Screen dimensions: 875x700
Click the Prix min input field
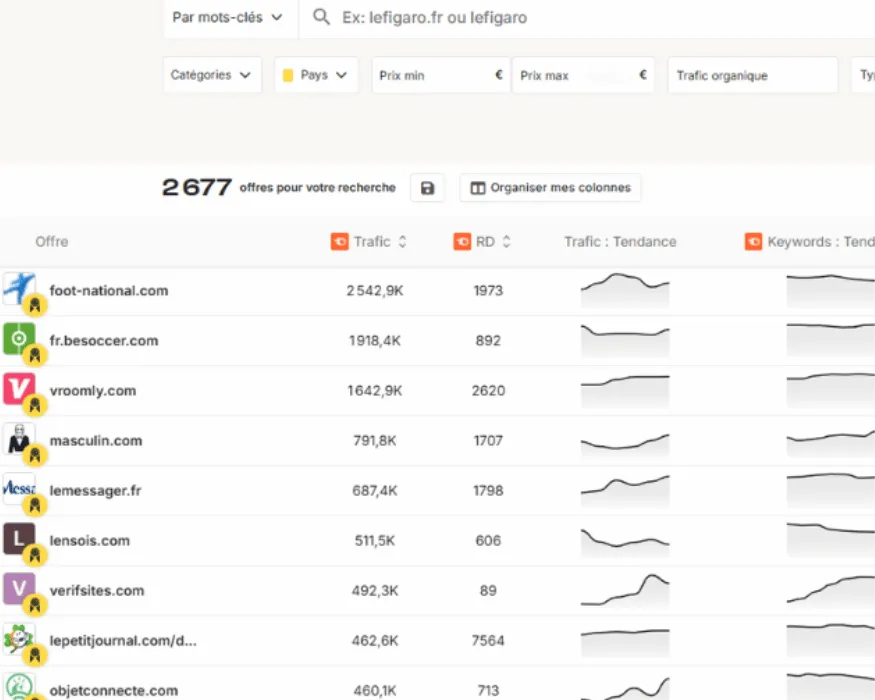tap(440, 75)
